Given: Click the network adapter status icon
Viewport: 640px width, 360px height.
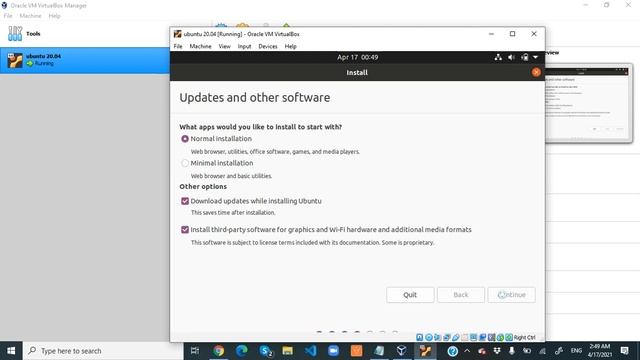Looking at the screenshot, I should point(447,338).
